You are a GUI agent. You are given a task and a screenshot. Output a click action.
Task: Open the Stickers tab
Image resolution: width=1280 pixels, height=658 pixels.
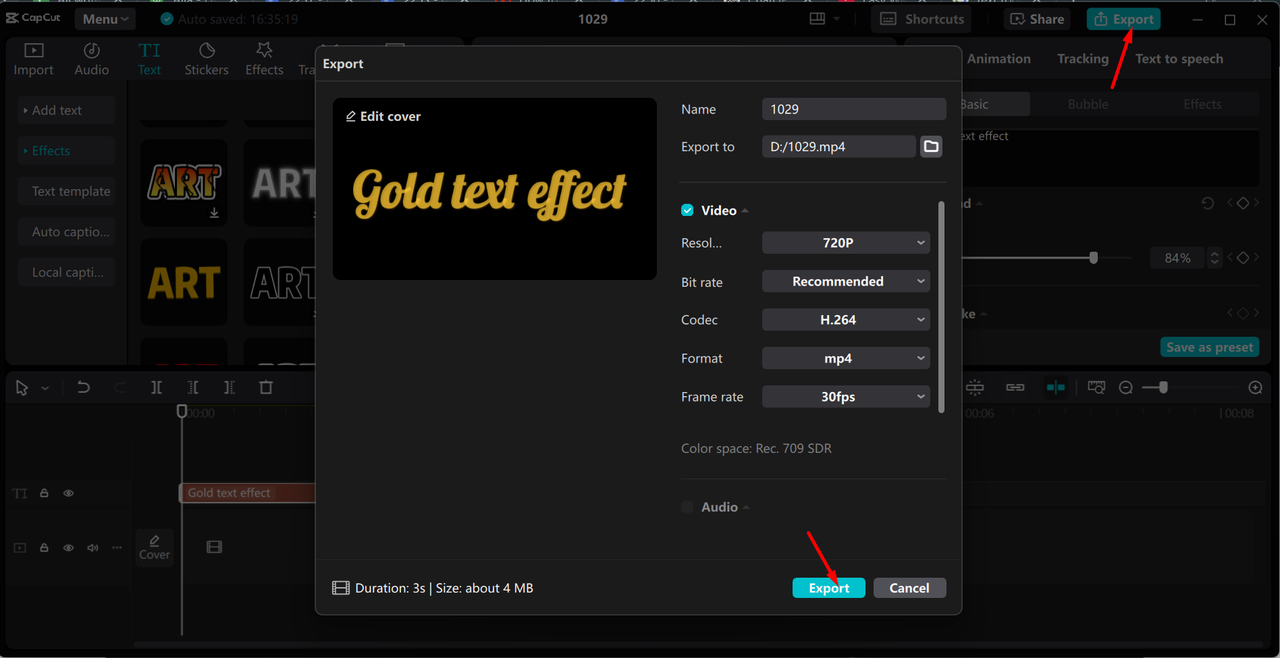click(x=206, y=59)
